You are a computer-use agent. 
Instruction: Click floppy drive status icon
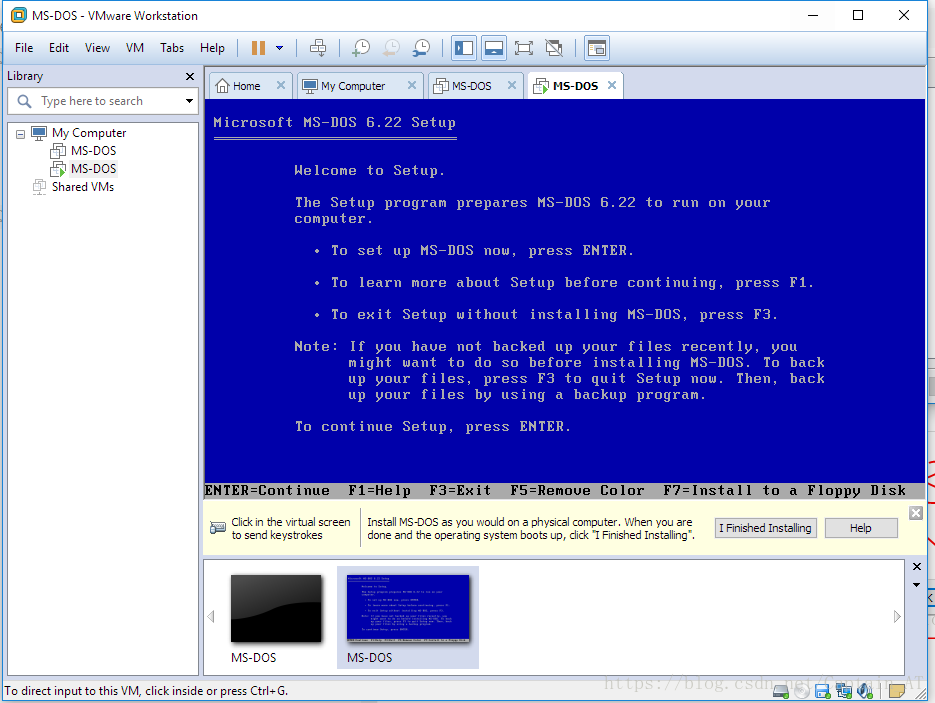(823, 691)
